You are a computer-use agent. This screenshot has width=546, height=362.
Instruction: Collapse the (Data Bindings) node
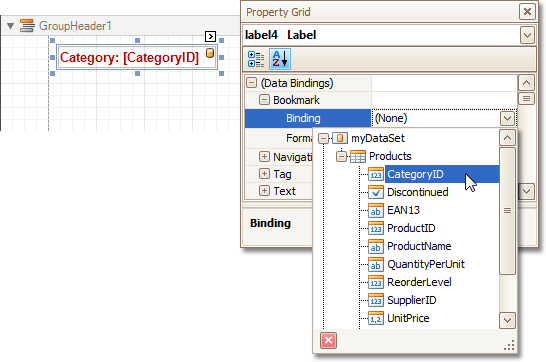[x=251, y=83]
